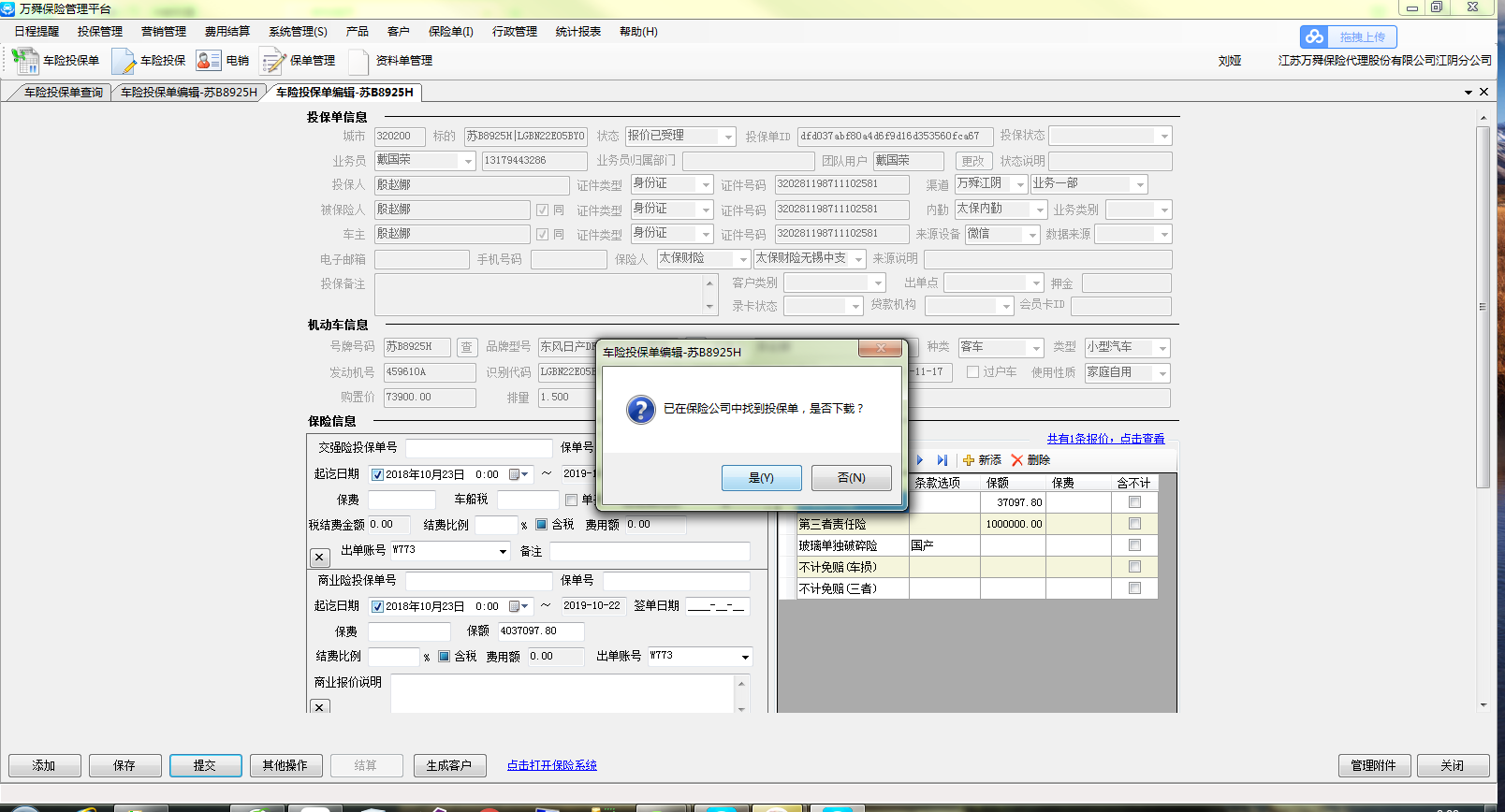The image size is (1505, 812).
Task: Expand the 来源设备 dropdown showing 微信
Action: [1032, 235]
